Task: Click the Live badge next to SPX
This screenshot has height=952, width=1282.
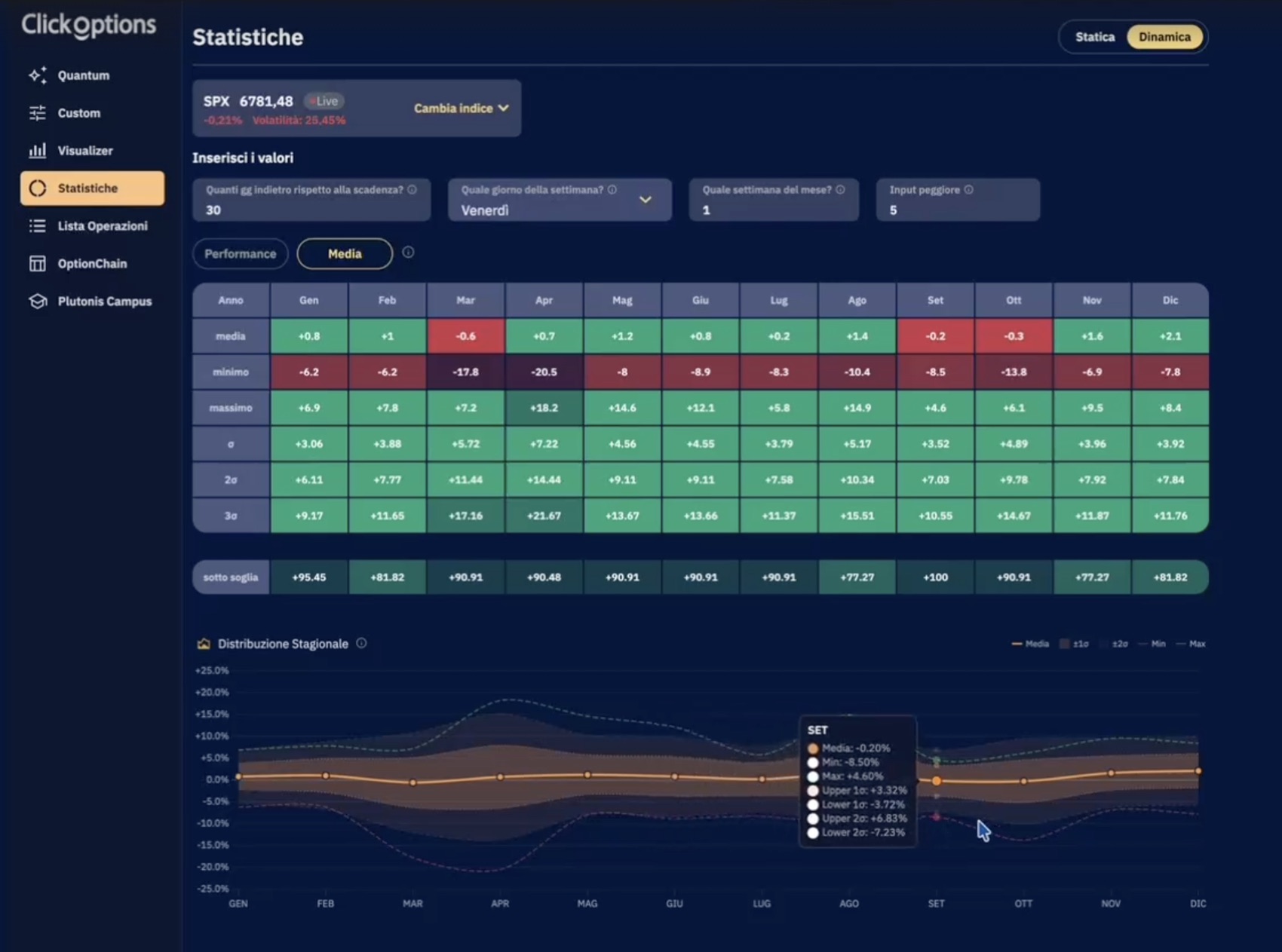Action: click(324, 101)
